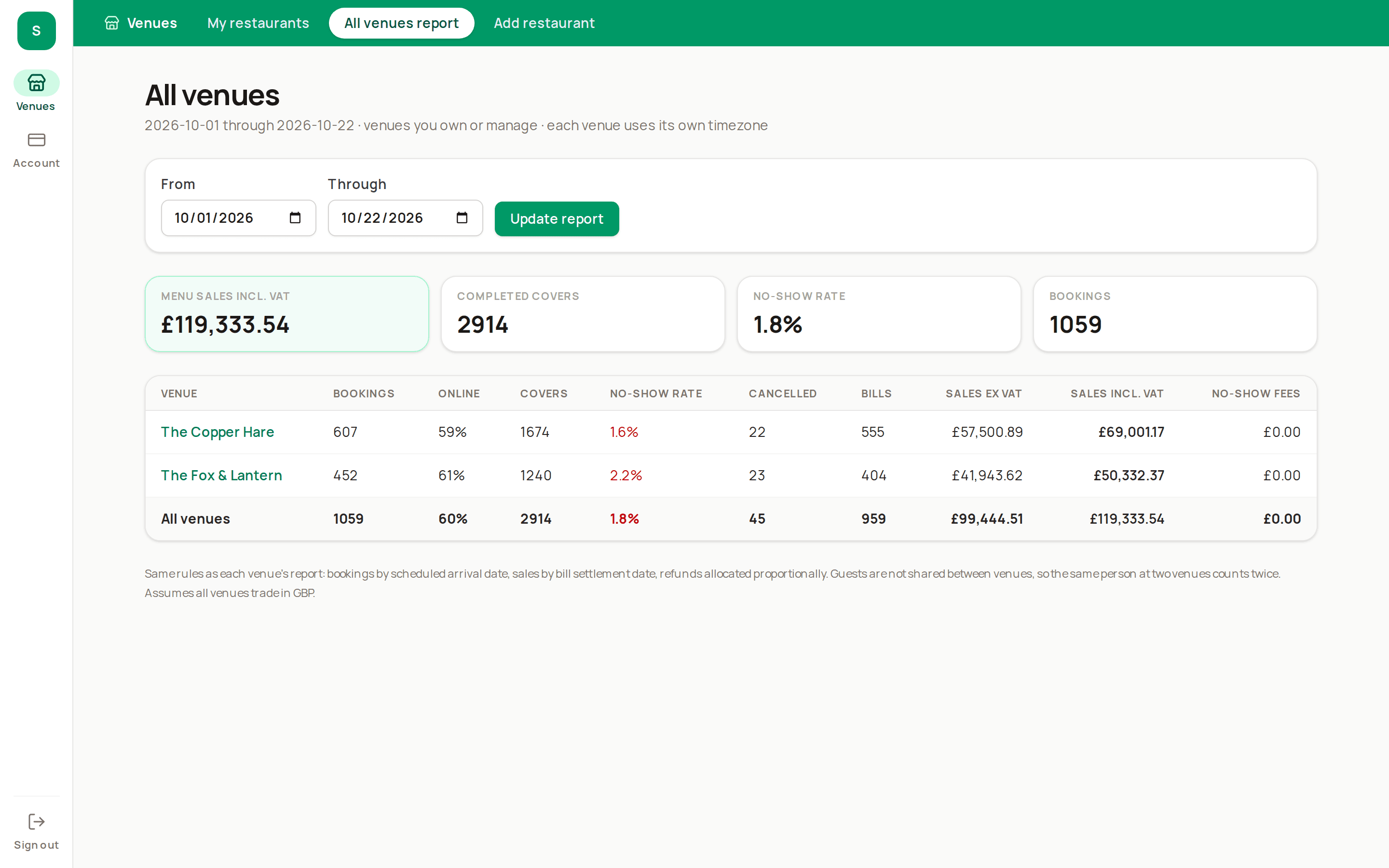Select the Completed Covers summary card

(x=583, y=314)
